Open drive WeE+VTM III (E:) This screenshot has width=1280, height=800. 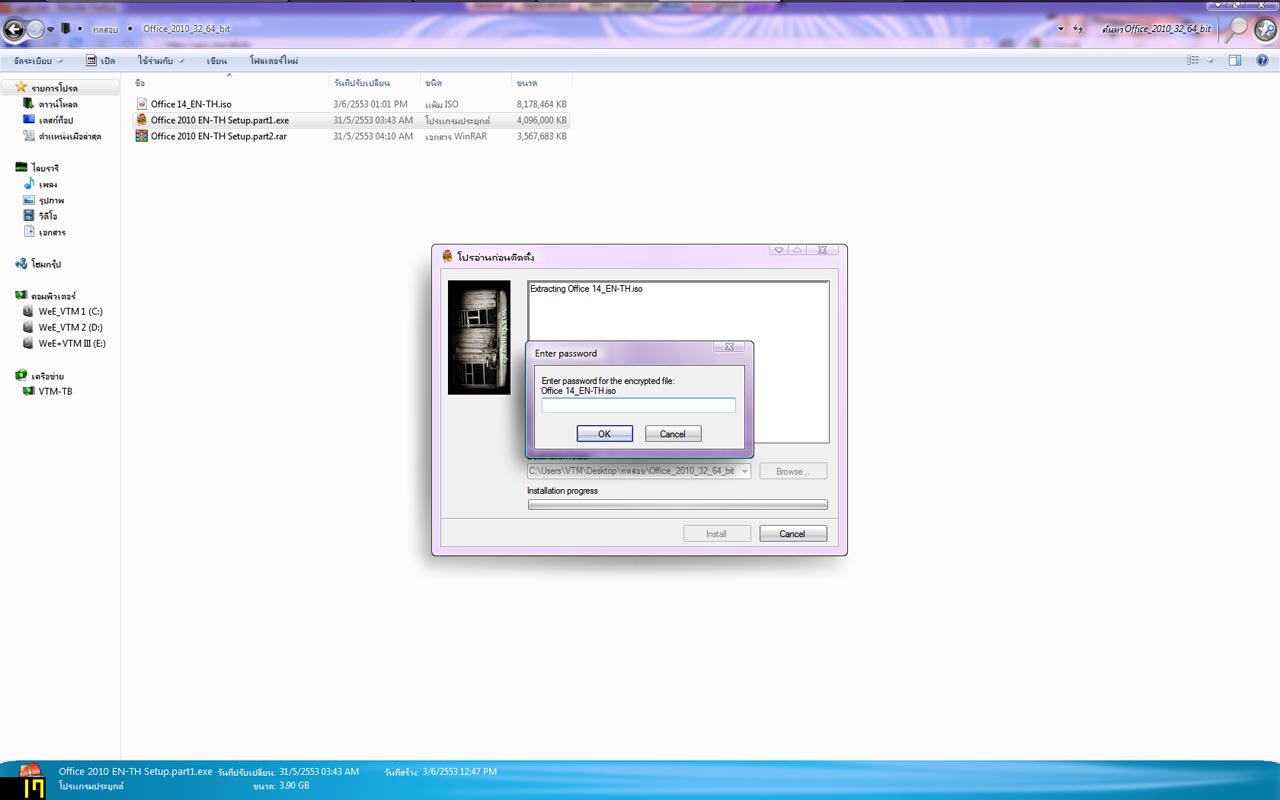tap(72, 344)
